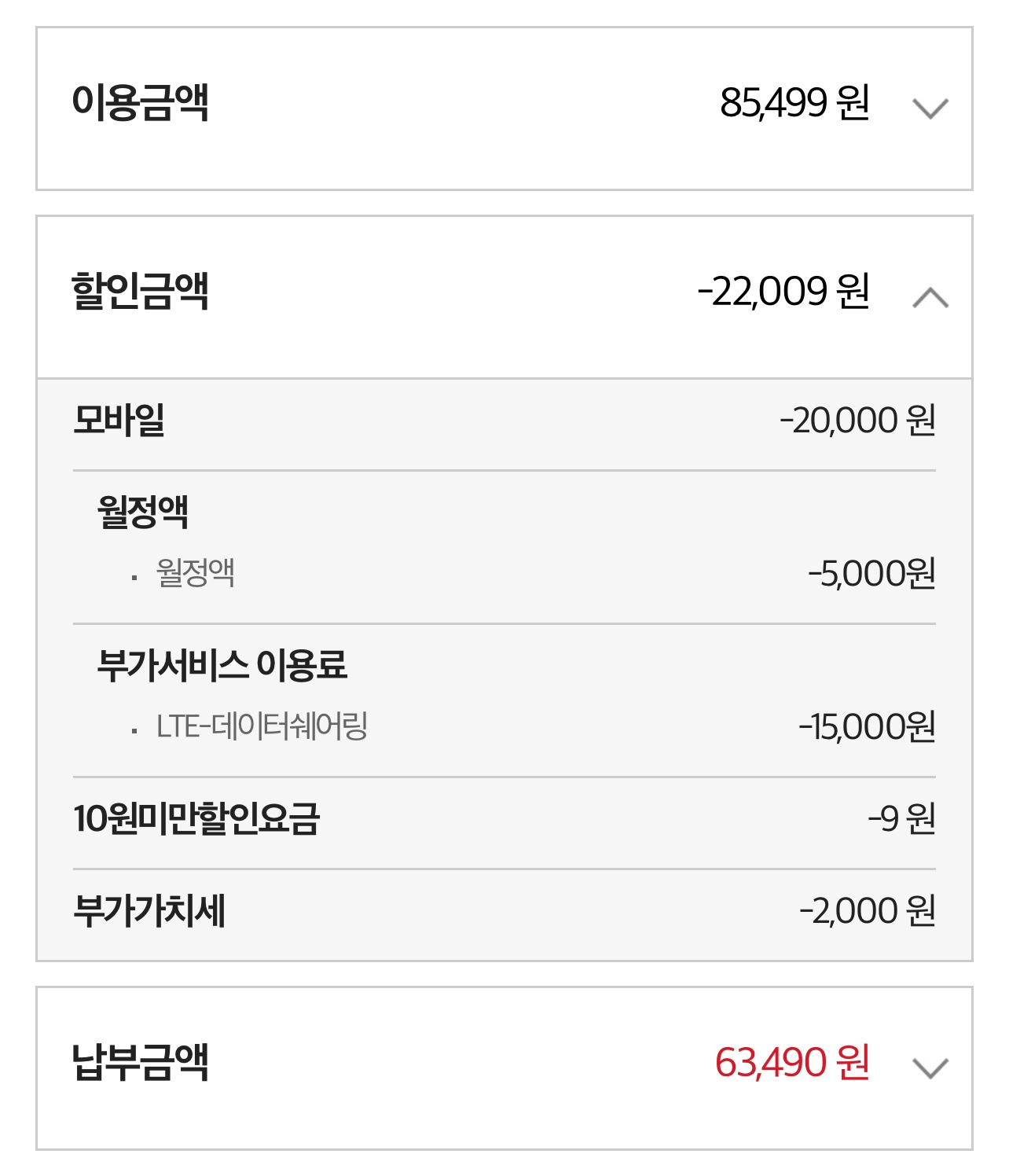This screenshot has height=1176, width=1009.
Task: Collapse the 할인금액 section chevron
Action: [x=930, y=298]
